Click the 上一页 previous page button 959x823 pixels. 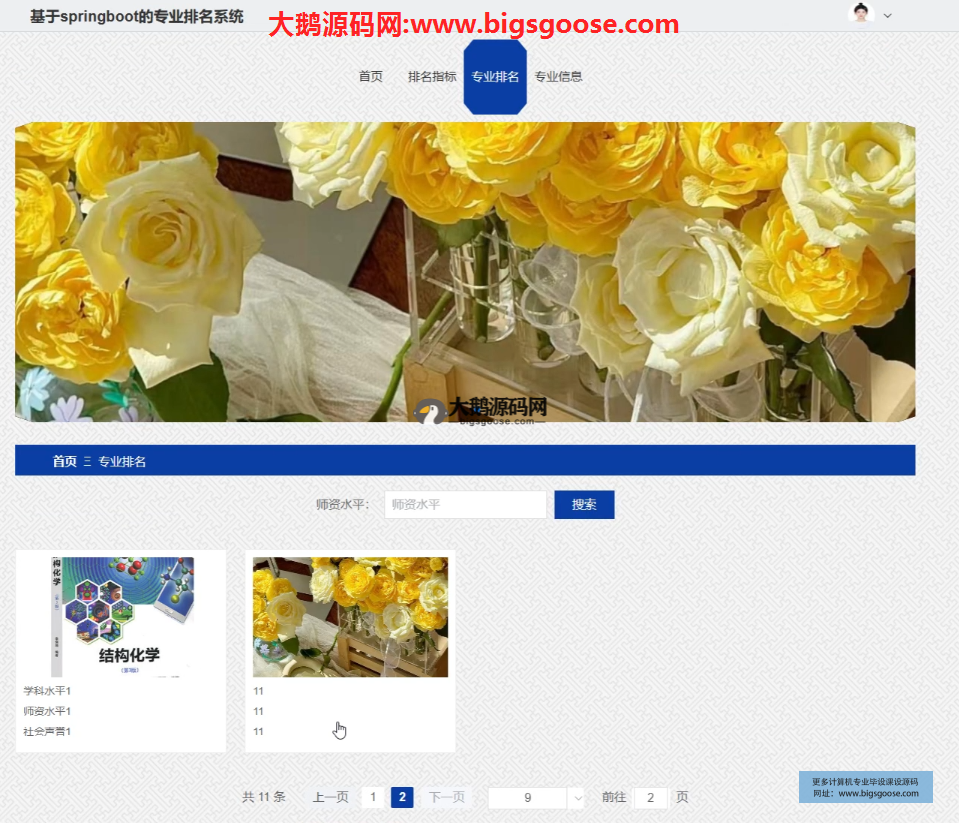tap(331, 797)
